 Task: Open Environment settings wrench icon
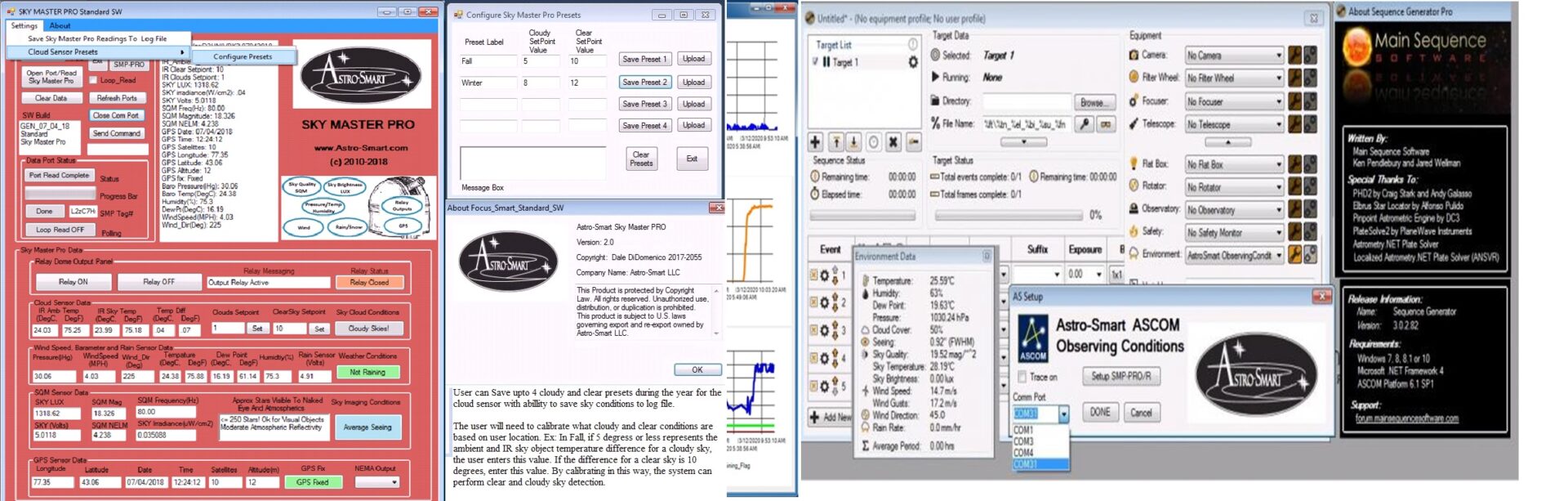click(x=1294, y=255)
